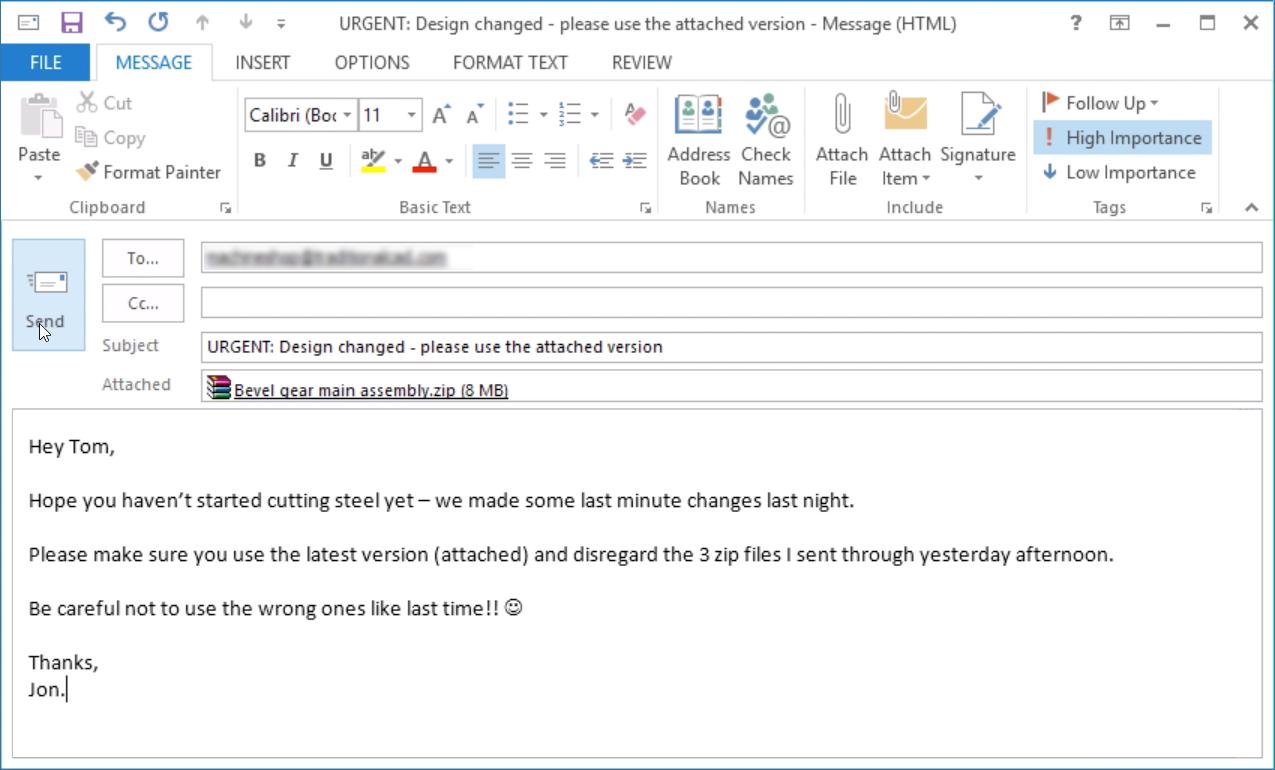The image size is (1275, 770).
Task: Switch to the Insert tab
Action: (262, 62)
